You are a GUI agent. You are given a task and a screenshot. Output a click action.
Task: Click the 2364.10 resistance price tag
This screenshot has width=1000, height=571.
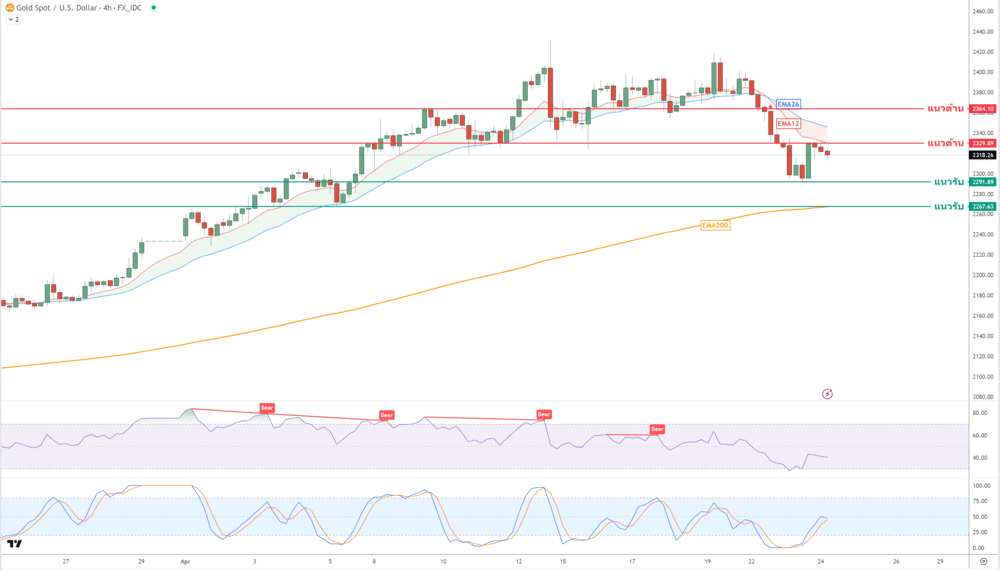(983, 108)
